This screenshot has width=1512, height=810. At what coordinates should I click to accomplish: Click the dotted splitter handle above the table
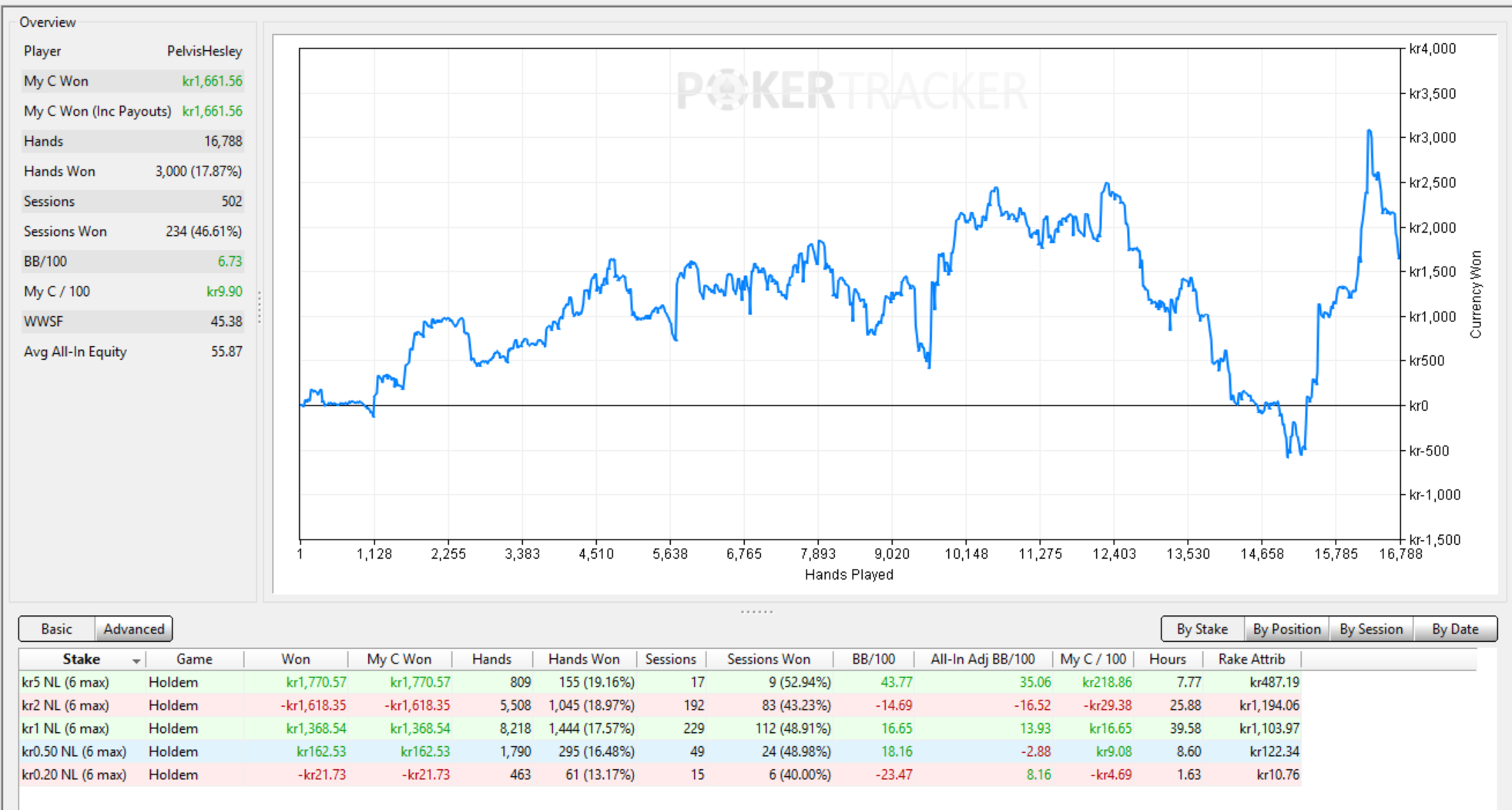(756, 611)
